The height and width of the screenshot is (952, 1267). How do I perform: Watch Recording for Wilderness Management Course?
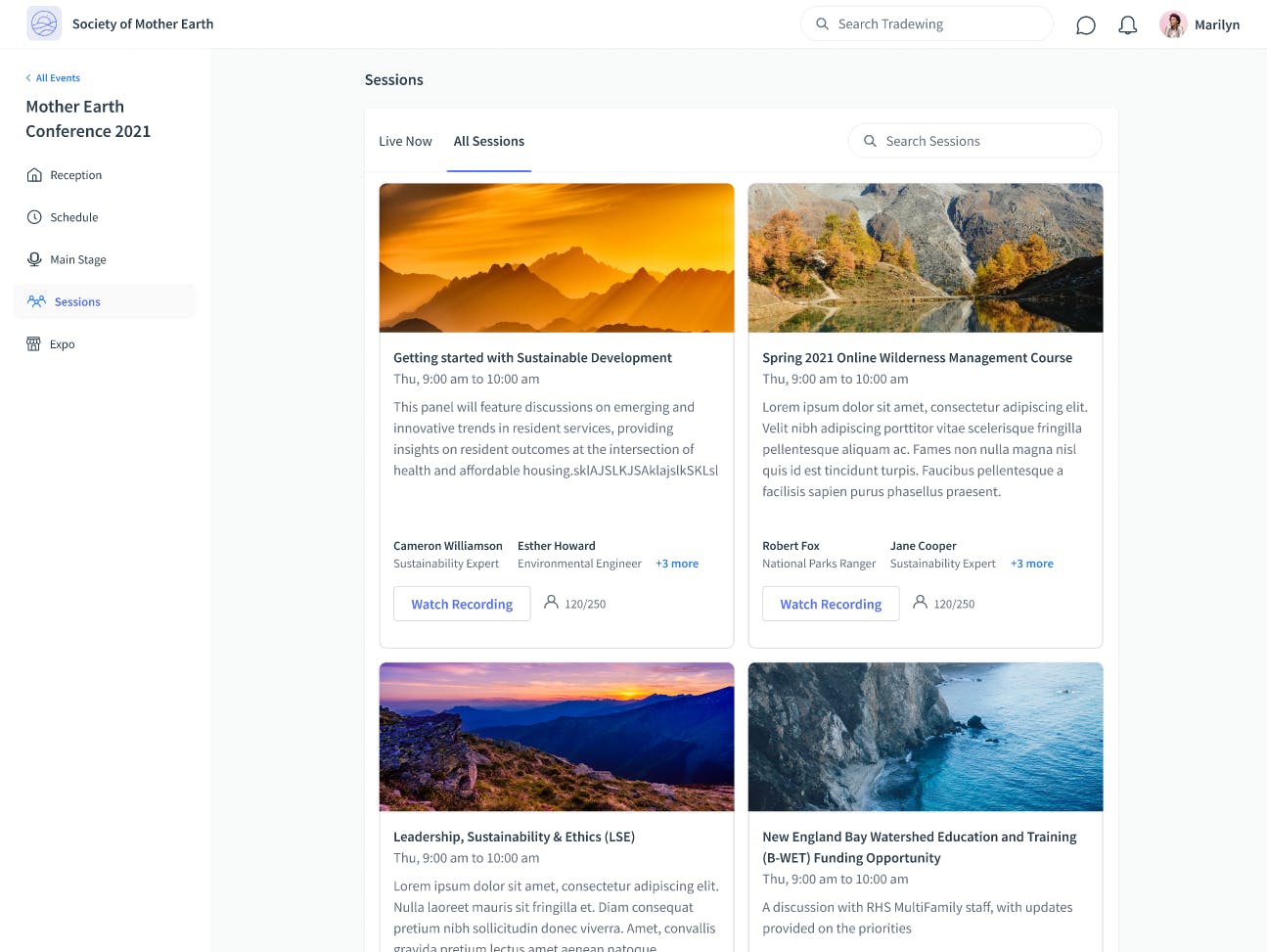831,604
